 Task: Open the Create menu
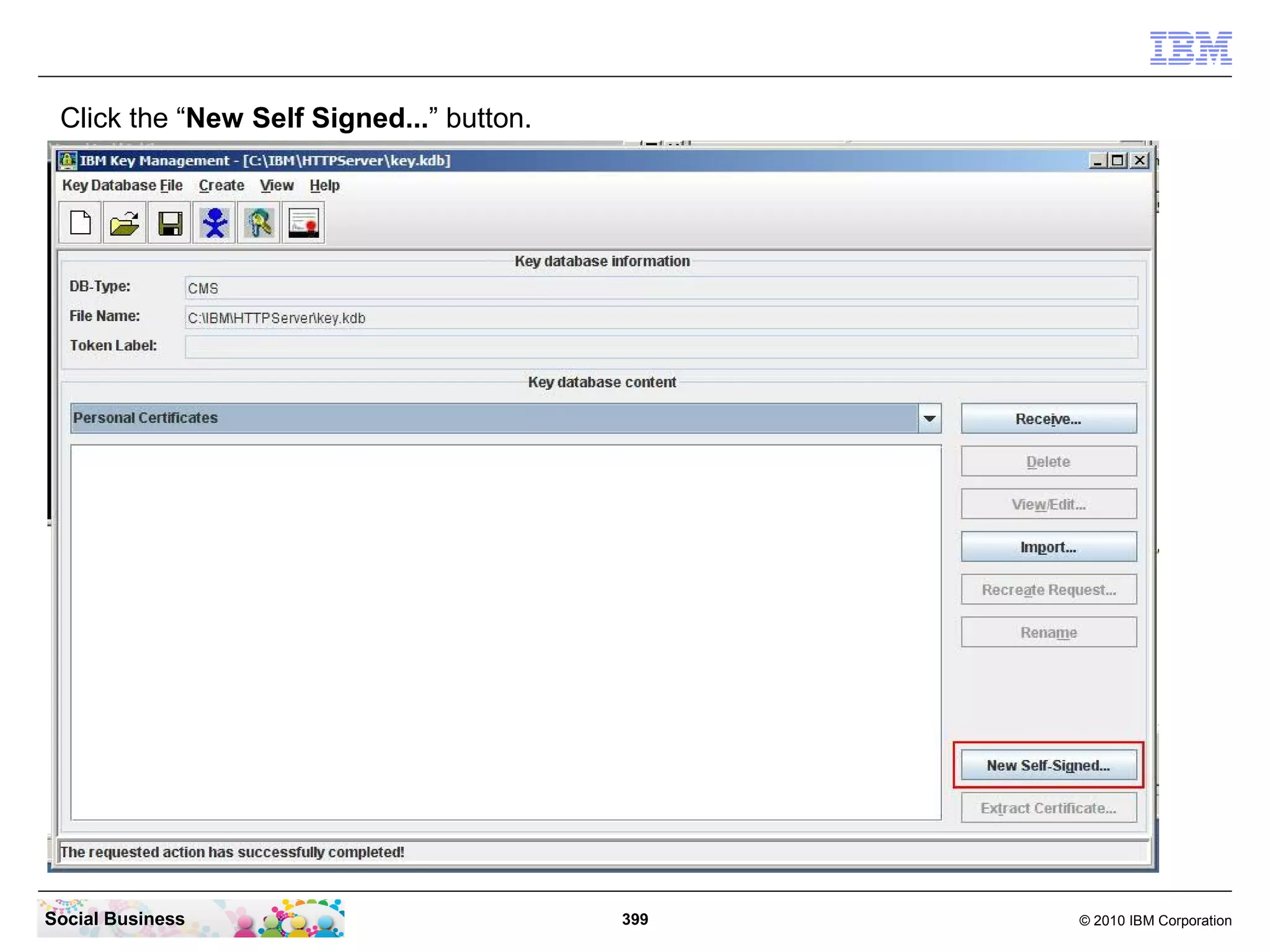pos(221,185)
